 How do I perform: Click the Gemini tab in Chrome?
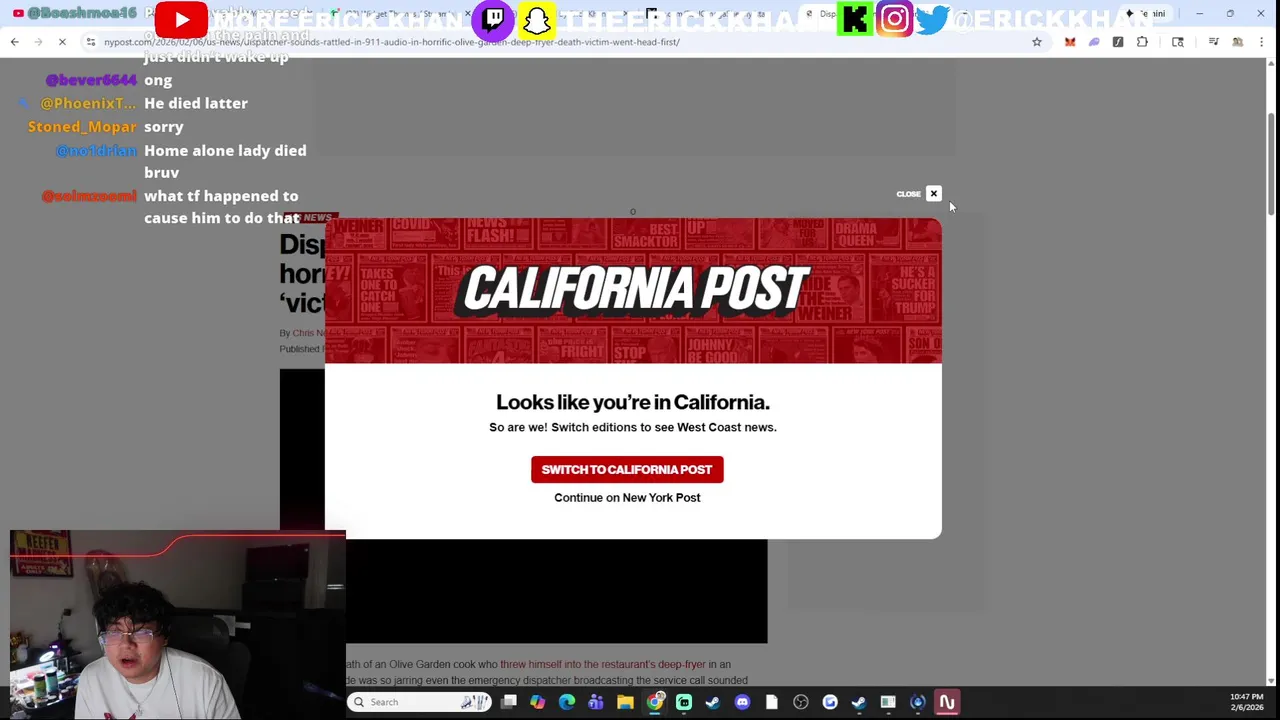point(1145,14)
